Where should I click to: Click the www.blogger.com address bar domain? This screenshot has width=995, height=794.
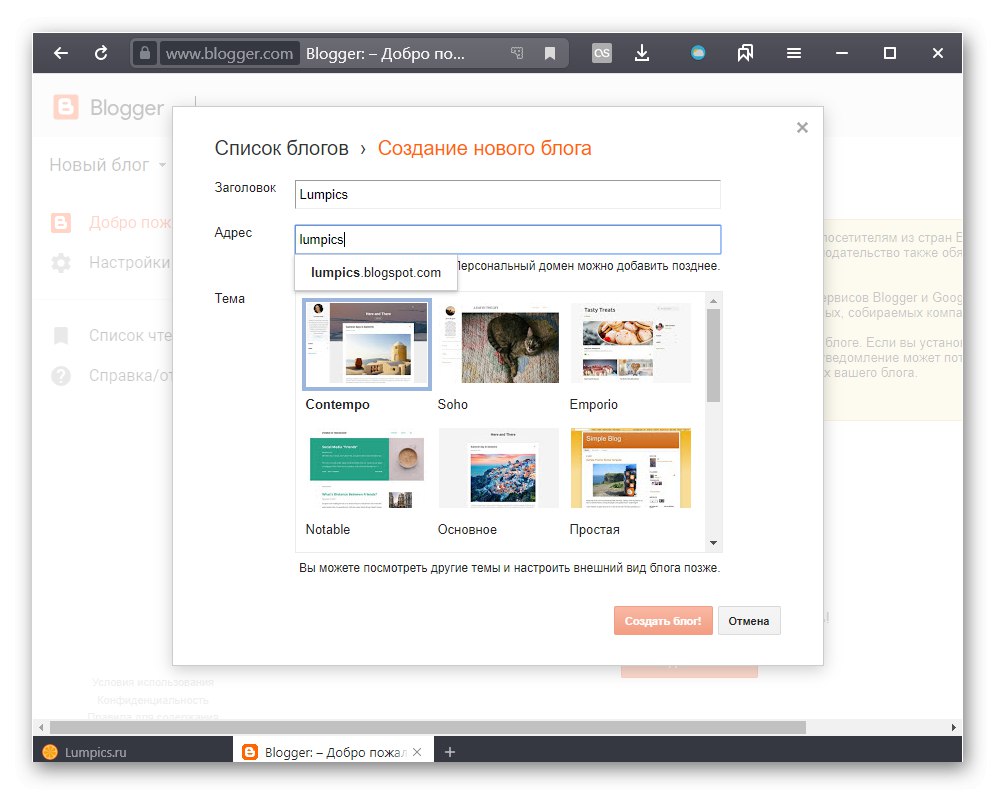(229, 53)
